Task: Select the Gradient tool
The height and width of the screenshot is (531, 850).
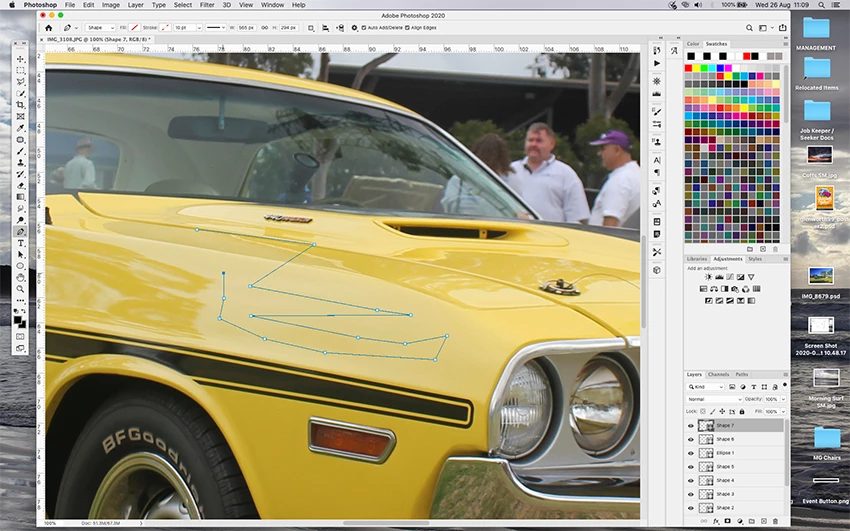Action: click(21, 197)
